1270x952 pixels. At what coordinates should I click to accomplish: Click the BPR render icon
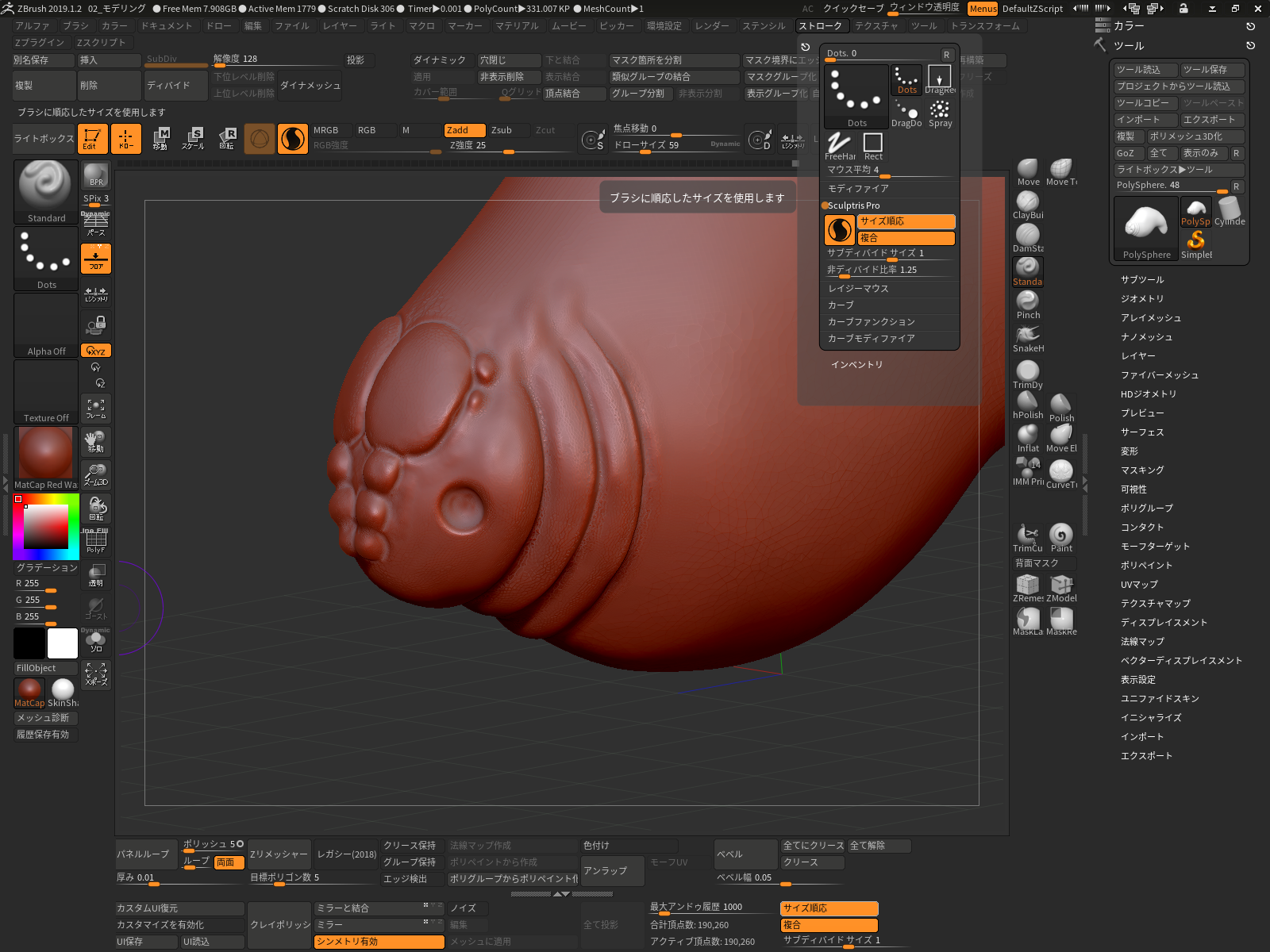(95, 175)
